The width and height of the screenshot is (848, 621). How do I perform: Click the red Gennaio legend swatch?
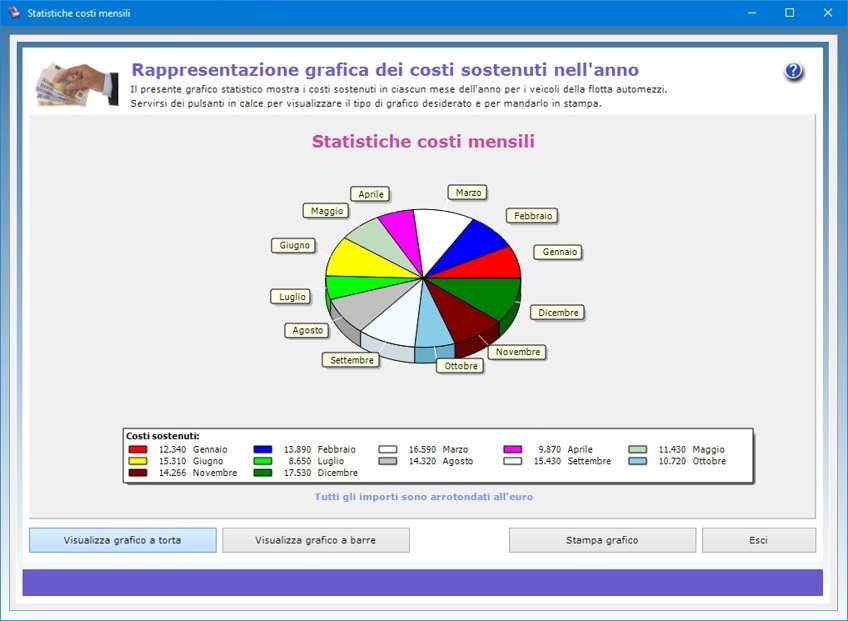[138, 450]
